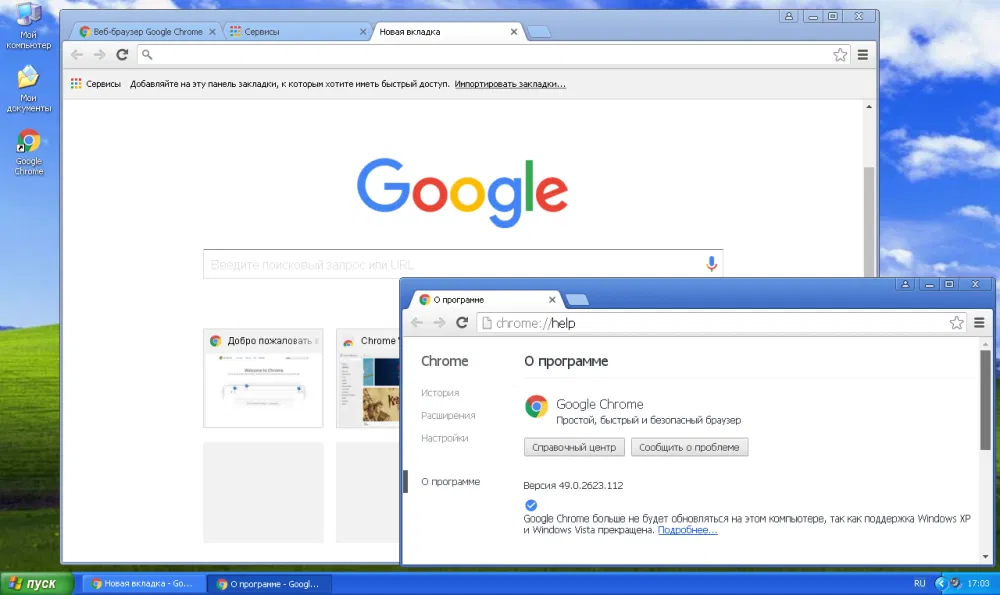The image size is (1000, 595).
Task: Open the Chrome thumbnail tile next to Добро пожаловать
Action: pyautogui.click(x=368, y=378)
